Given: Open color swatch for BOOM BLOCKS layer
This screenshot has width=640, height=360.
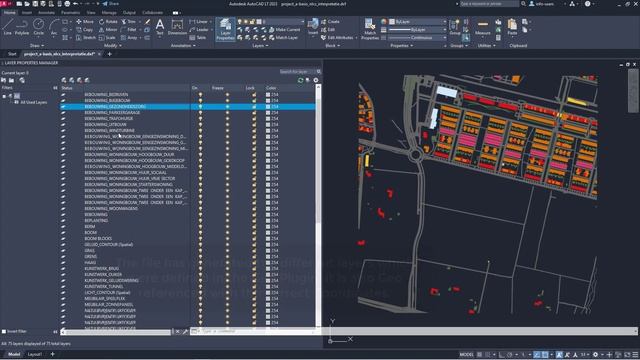Looking at the screenshot, I should 268,238.
